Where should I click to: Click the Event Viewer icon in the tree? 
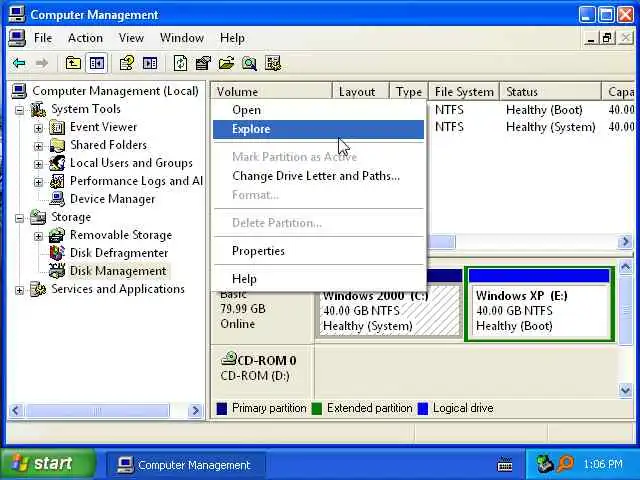57,127
